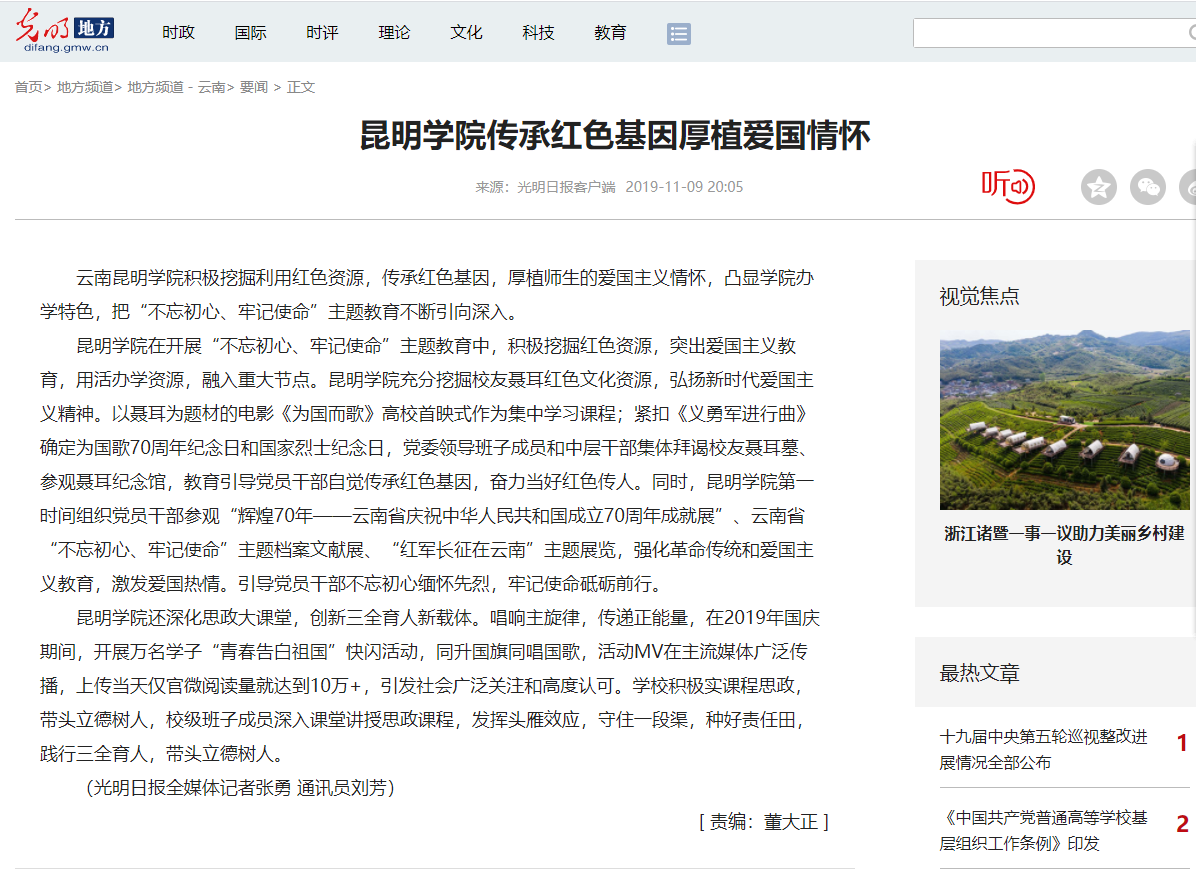Click 首页 breadcrumb link

coord(28,87)
